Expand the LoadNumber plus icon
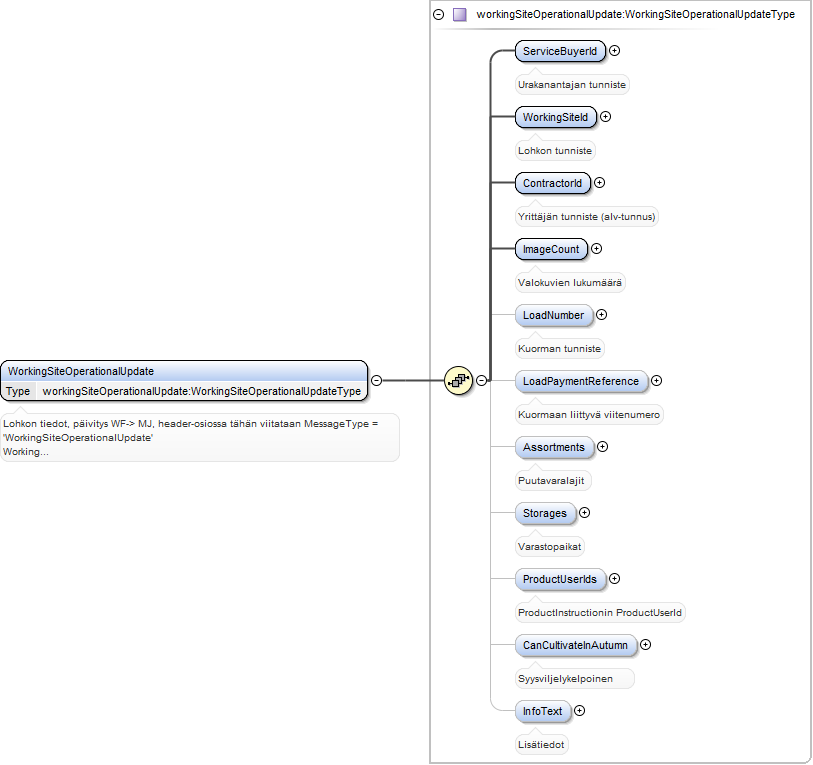 601,315
